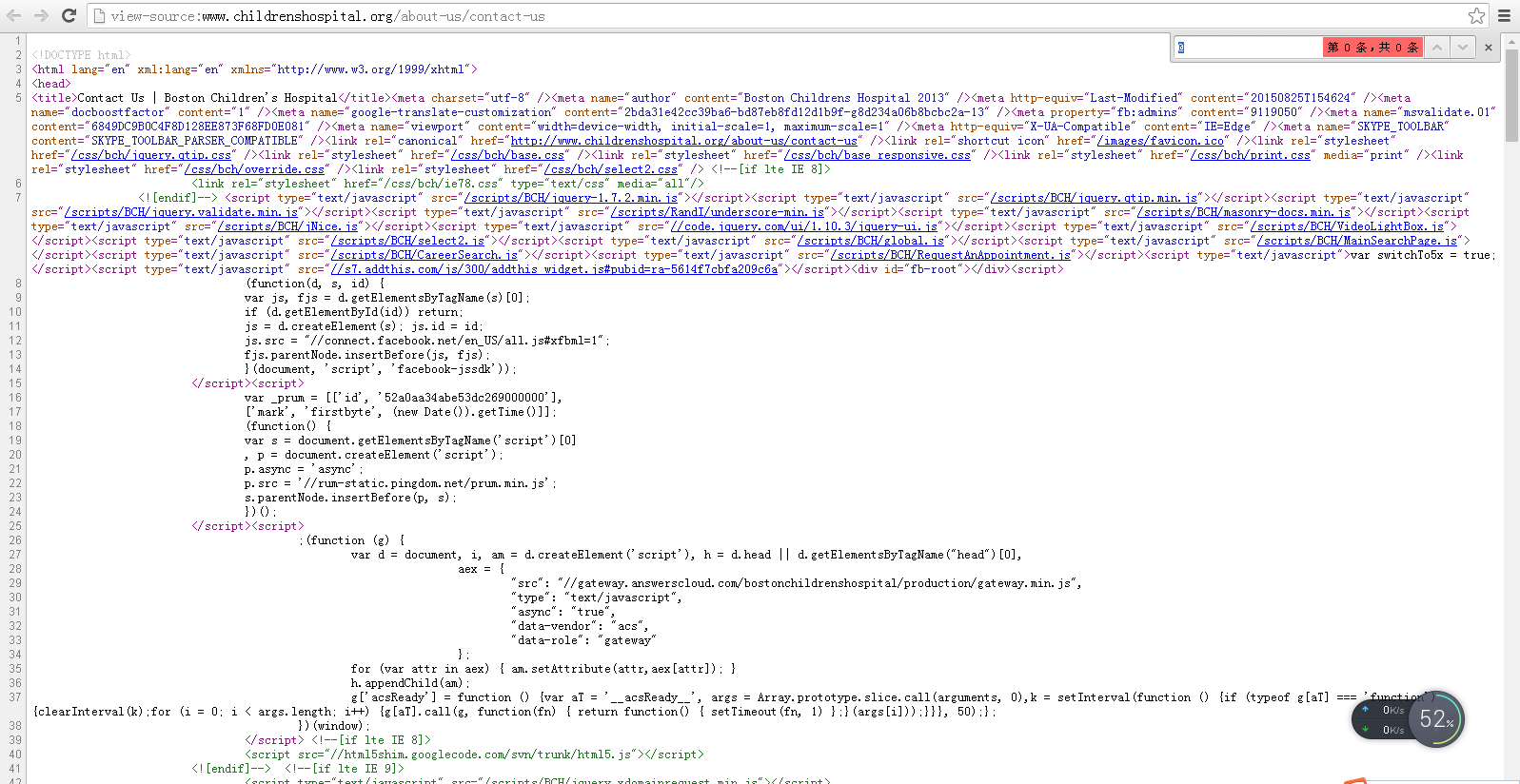Click the find result count label

click(1372, 47)
